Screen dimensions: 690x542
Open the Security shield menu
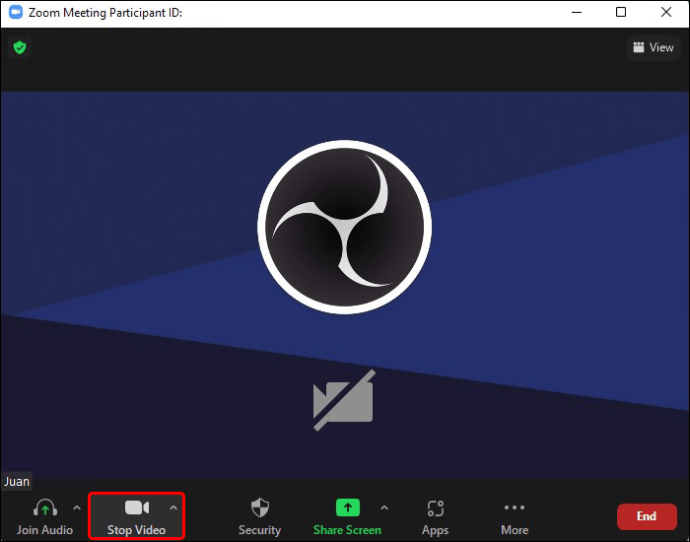tap(260, 516)
